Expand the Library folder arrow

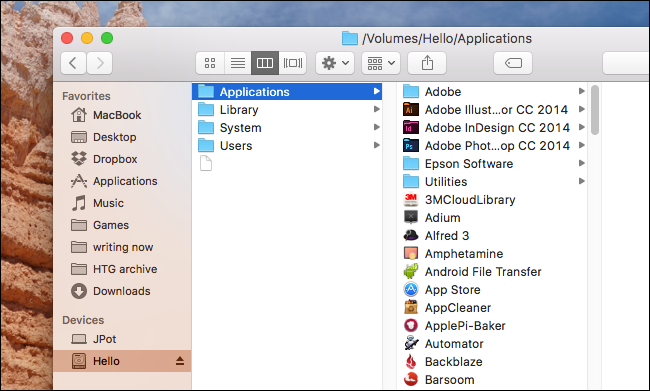[x=376, y=109]
